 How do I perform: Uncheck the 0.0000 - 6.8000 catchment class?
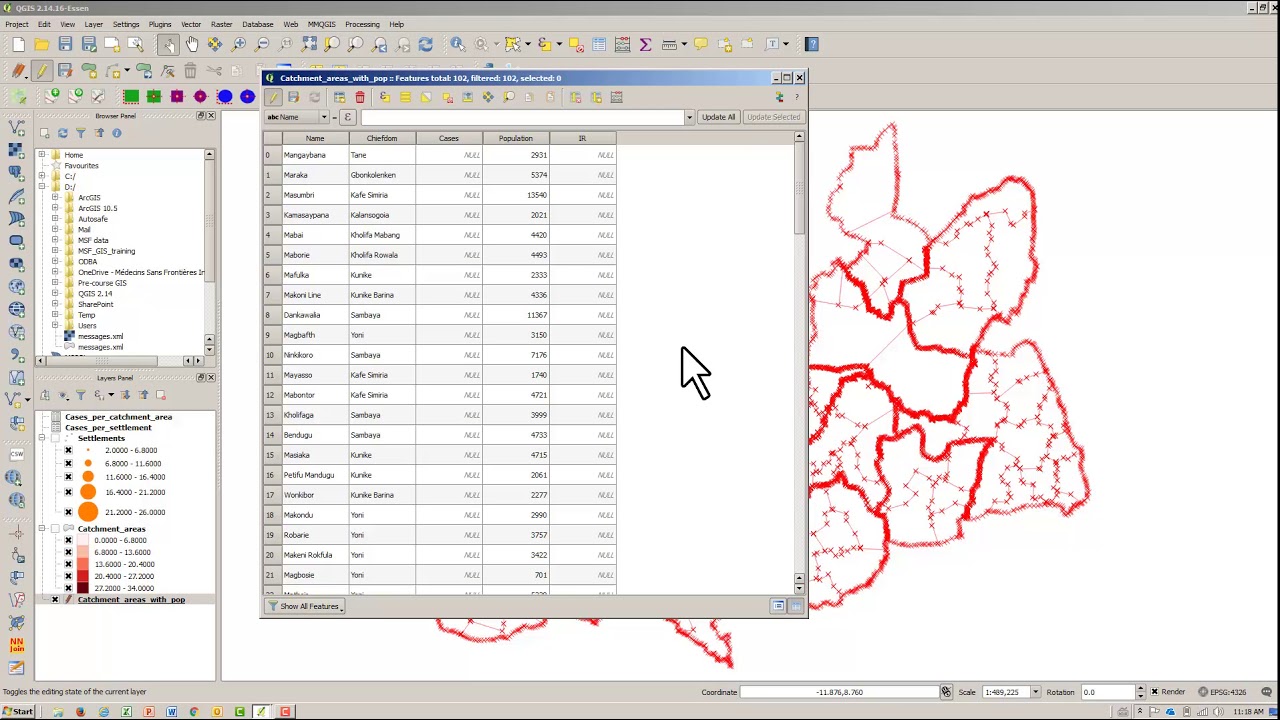point(68,541)
